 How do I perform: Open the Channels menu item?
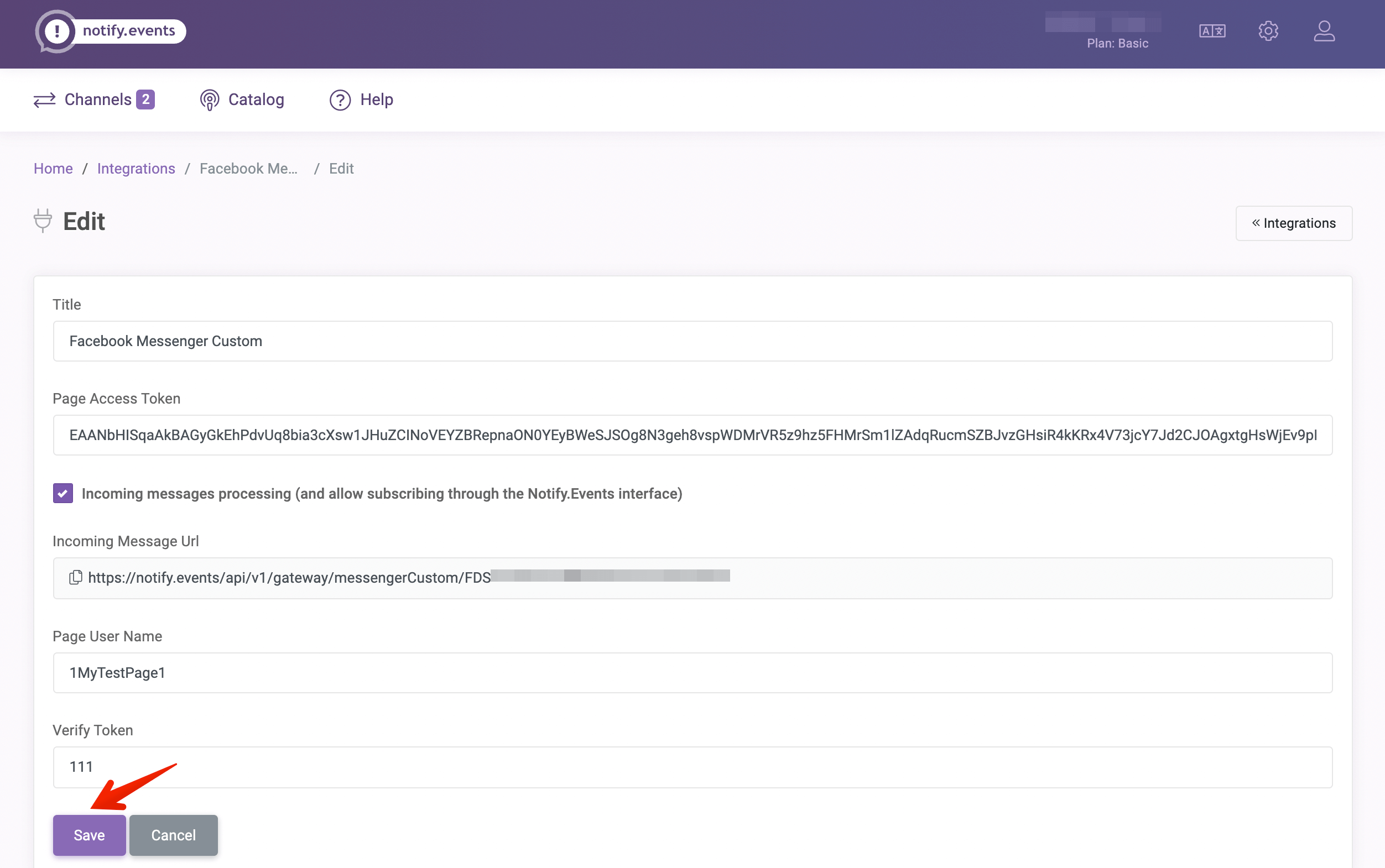[x=94, y=100]
